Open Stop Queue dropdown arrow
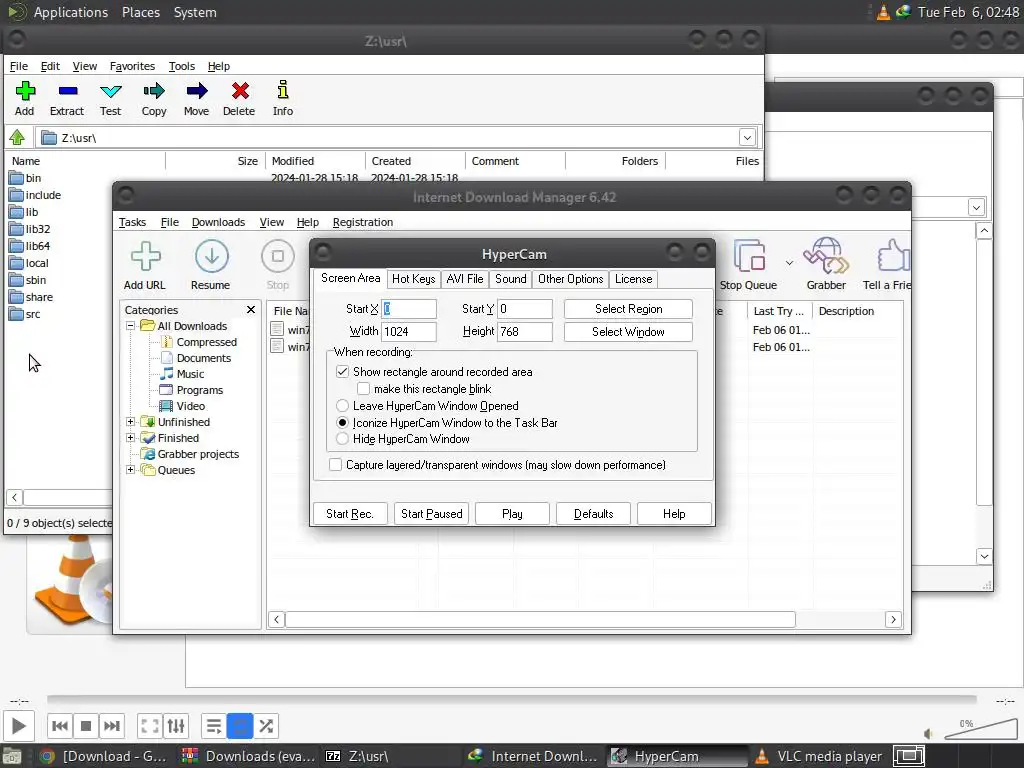1024x768 pixels. point(790,263)
